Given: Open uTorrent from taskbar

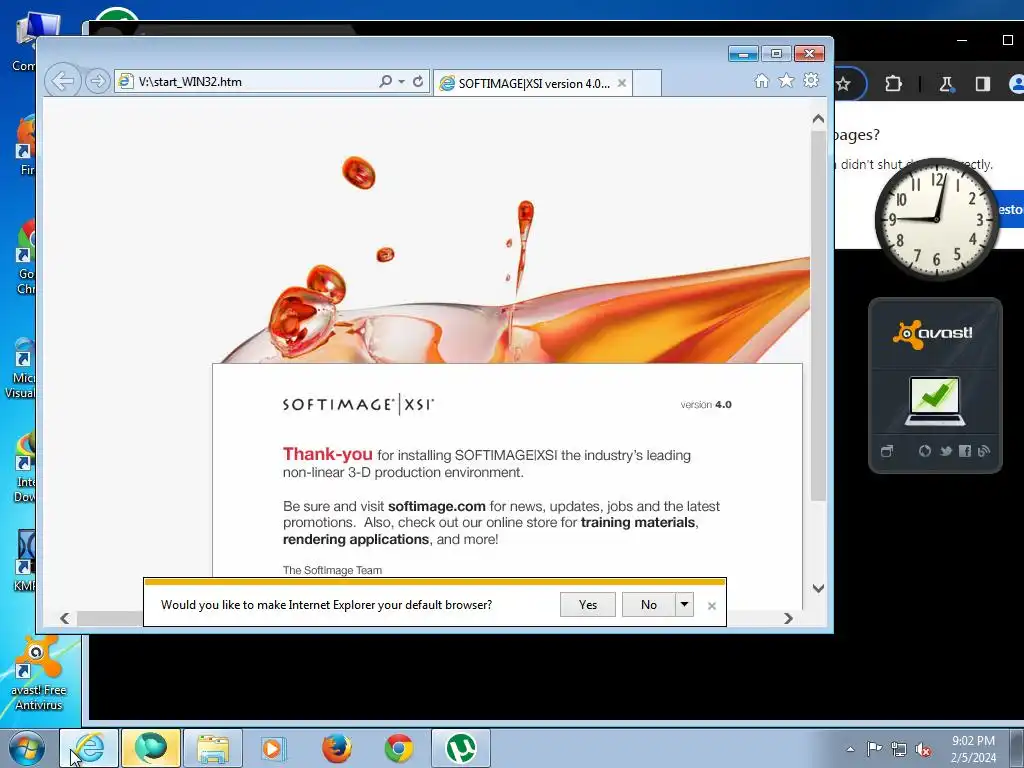Looking at the screenshot, I should (460, 748).
